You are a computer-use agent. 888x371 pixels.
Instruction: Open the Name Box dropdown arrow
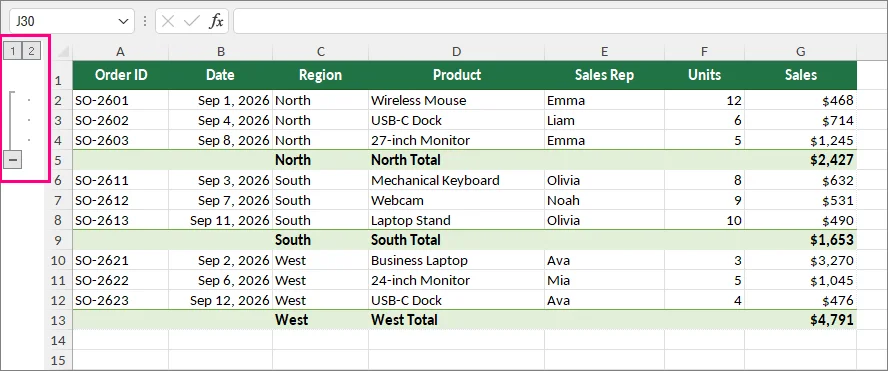coord(123,22)
